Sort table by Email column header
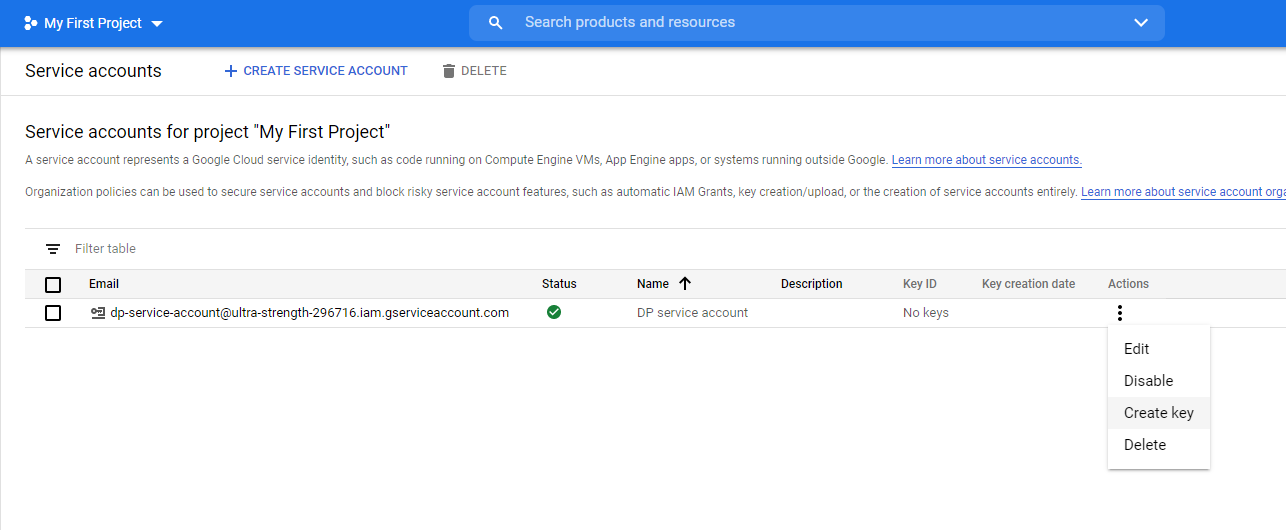The height and width of the screenshot is (530, 1286). pos(104,284)
